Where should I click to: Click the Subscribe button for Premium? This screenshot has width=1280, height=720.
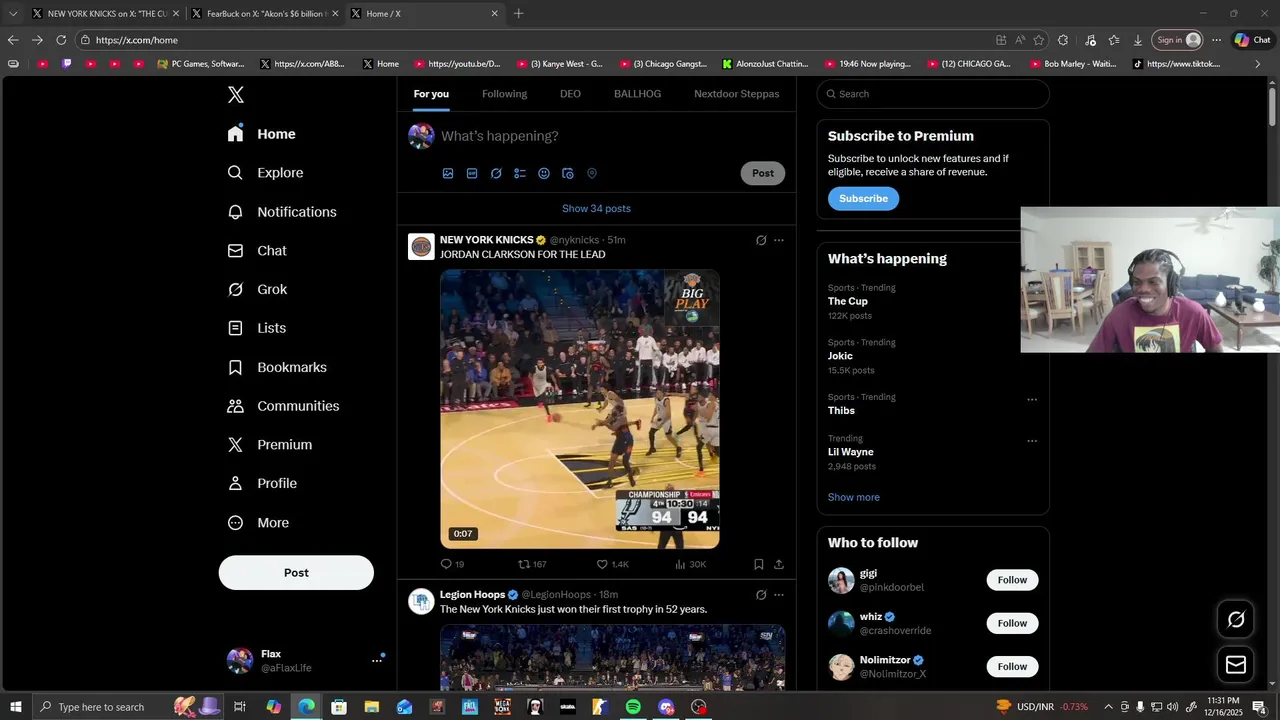click(863, 198)
